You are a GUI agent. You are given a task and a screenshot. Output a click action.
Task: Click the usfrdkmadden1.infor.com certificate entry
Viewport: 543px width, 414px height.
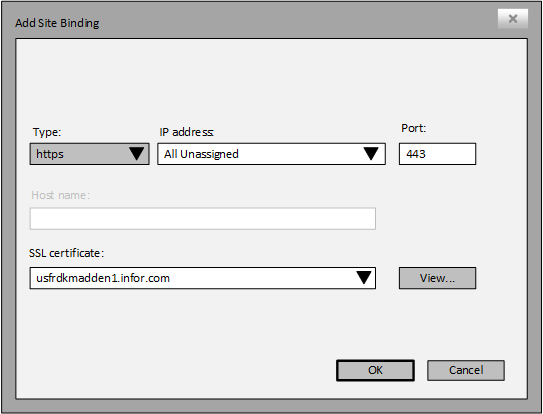103,278
